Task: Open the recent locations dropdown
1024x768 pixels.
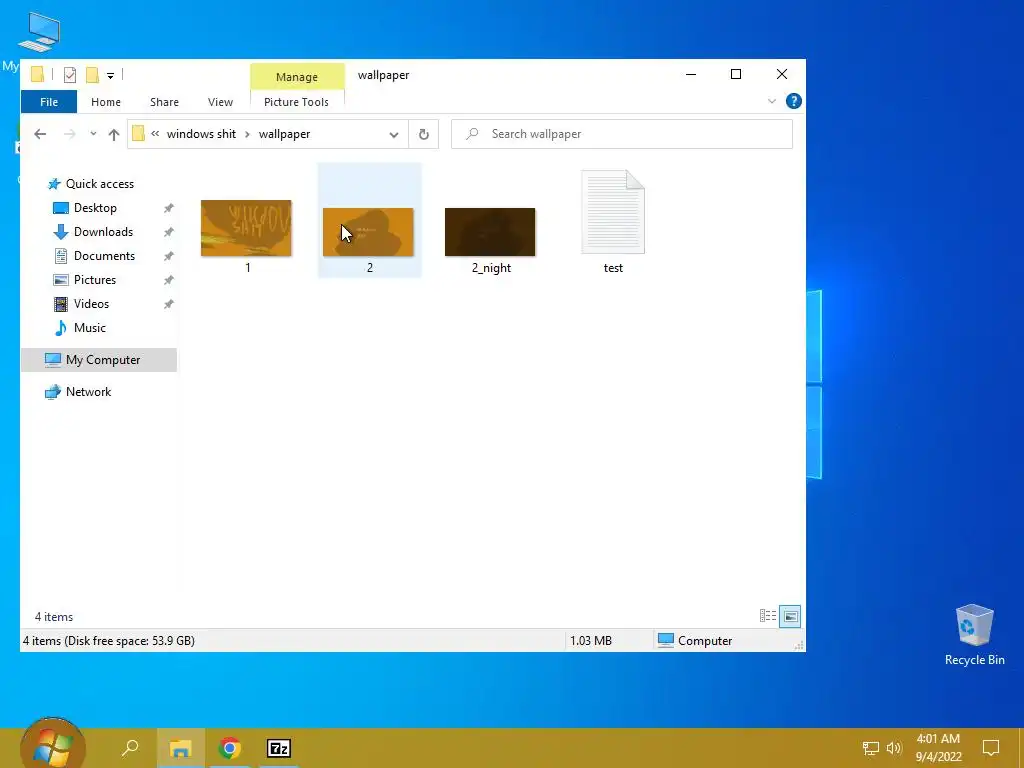Action: click(93, 134)
